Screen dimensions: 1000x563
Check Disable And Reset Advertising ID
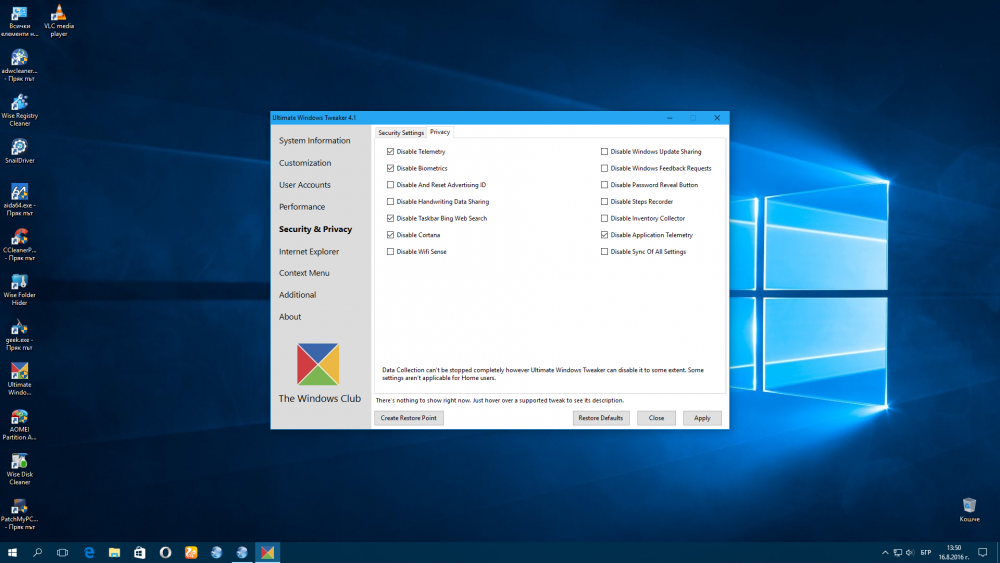tap(390, 185)
